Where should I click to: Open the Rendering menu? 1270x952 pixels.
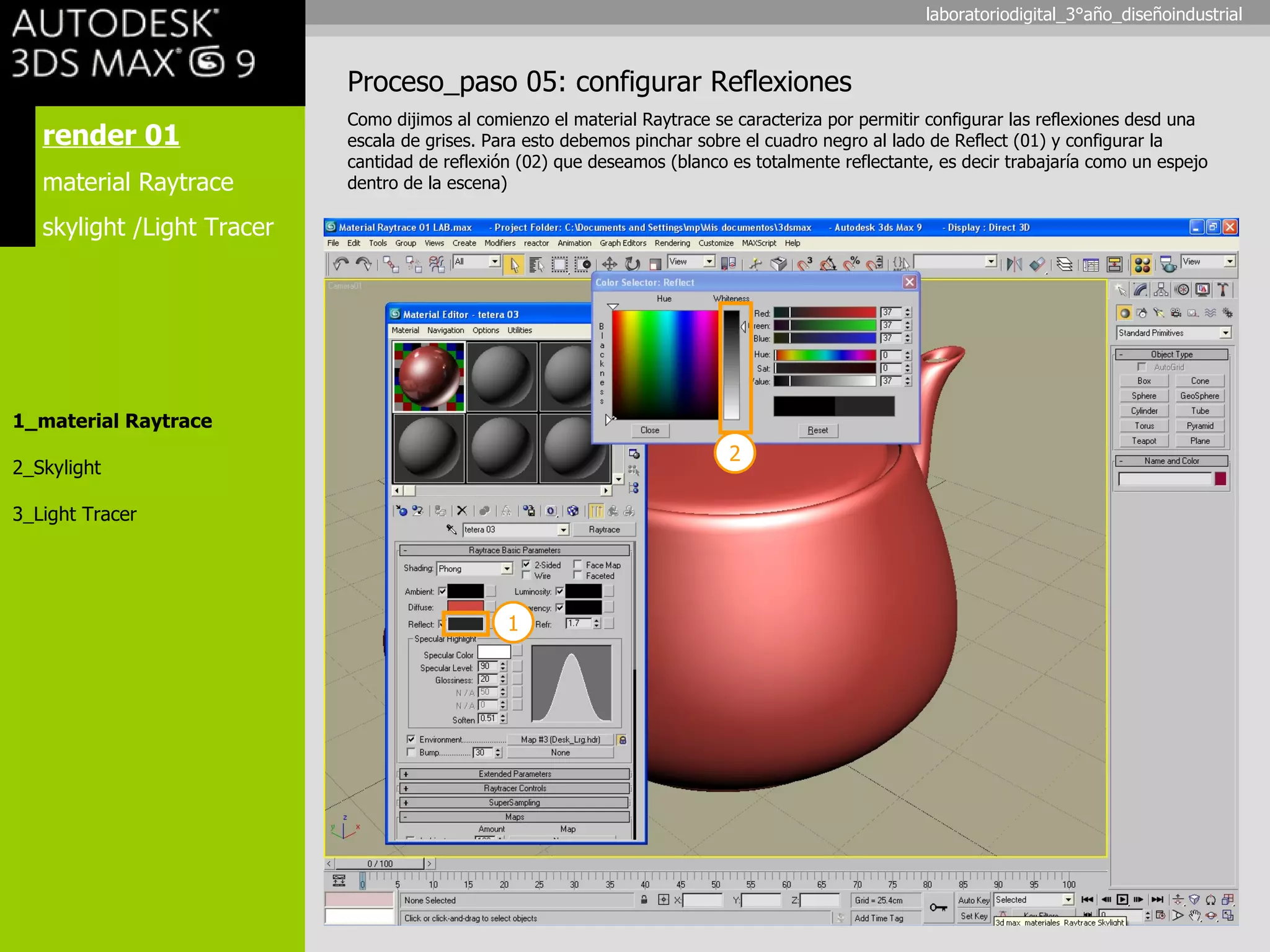click(x=672, y=243)
